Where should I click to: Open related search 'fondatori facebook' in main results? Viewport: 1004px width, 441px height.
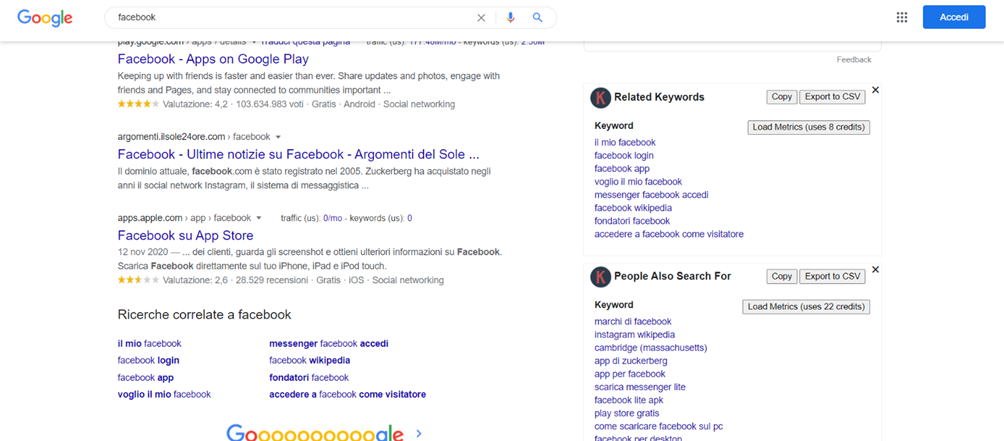tap(309, 378)
